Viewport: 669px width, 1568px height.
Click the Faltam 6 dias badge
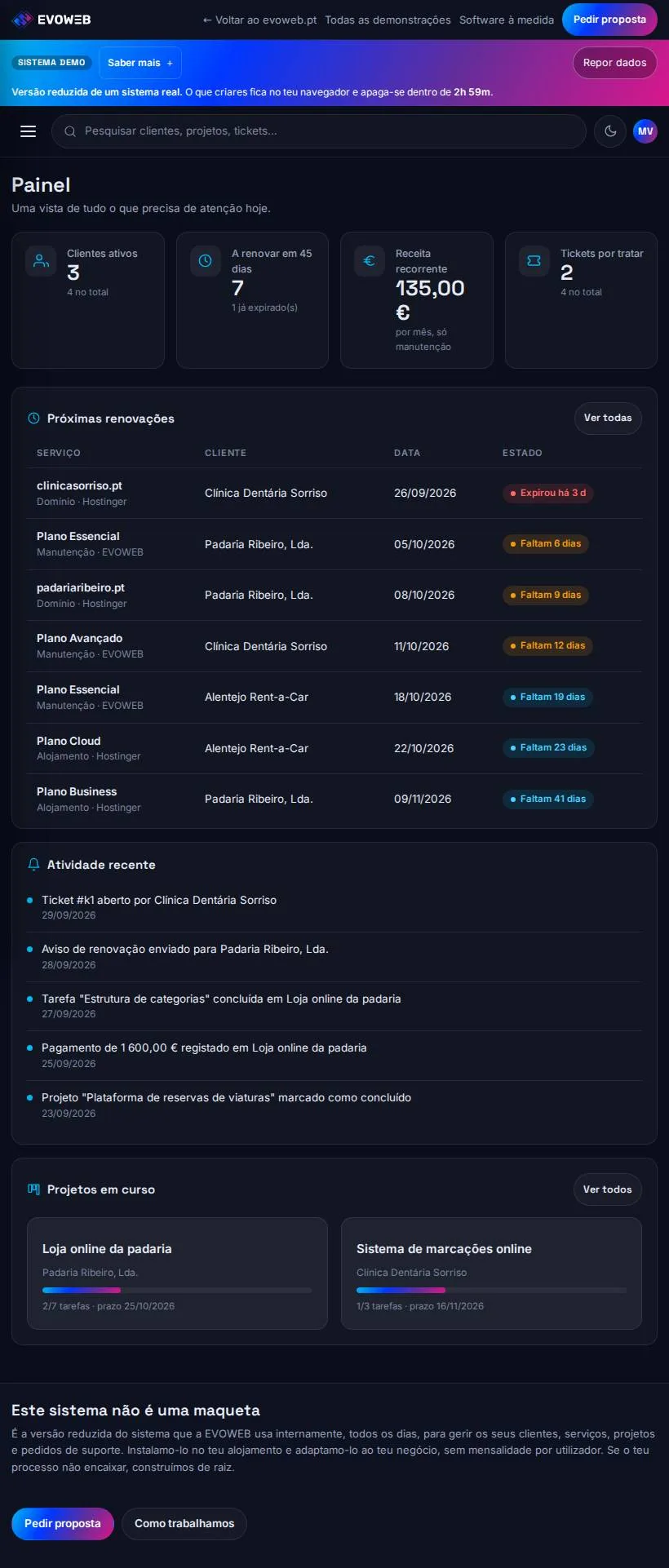[x=546, y=543]
